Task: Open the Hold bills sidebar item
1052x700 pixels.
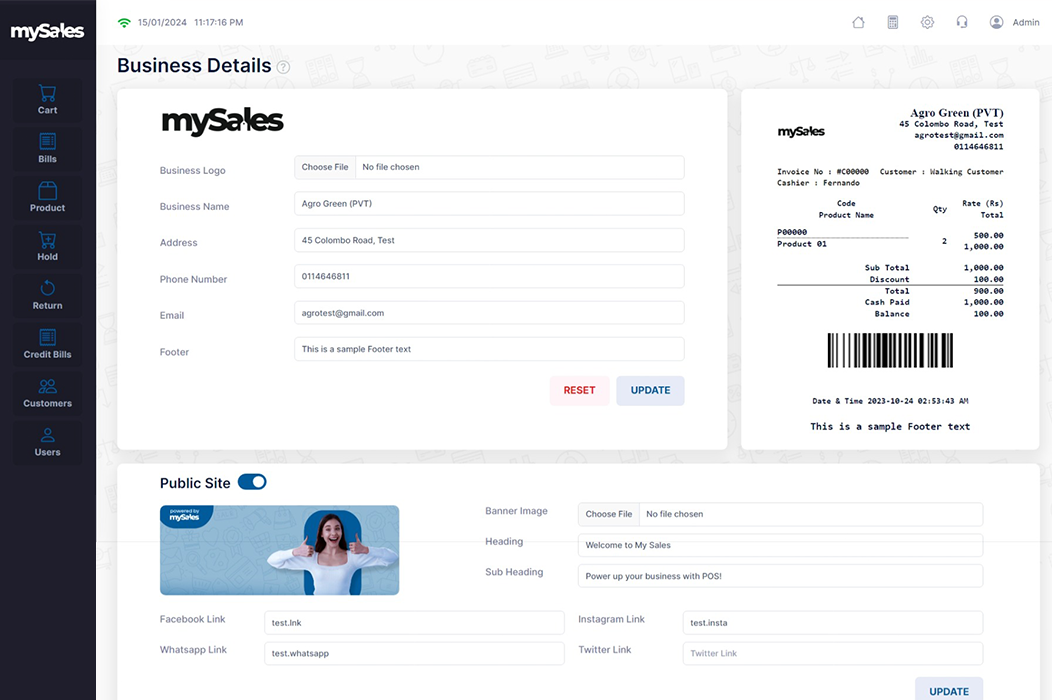Action: 47,246
